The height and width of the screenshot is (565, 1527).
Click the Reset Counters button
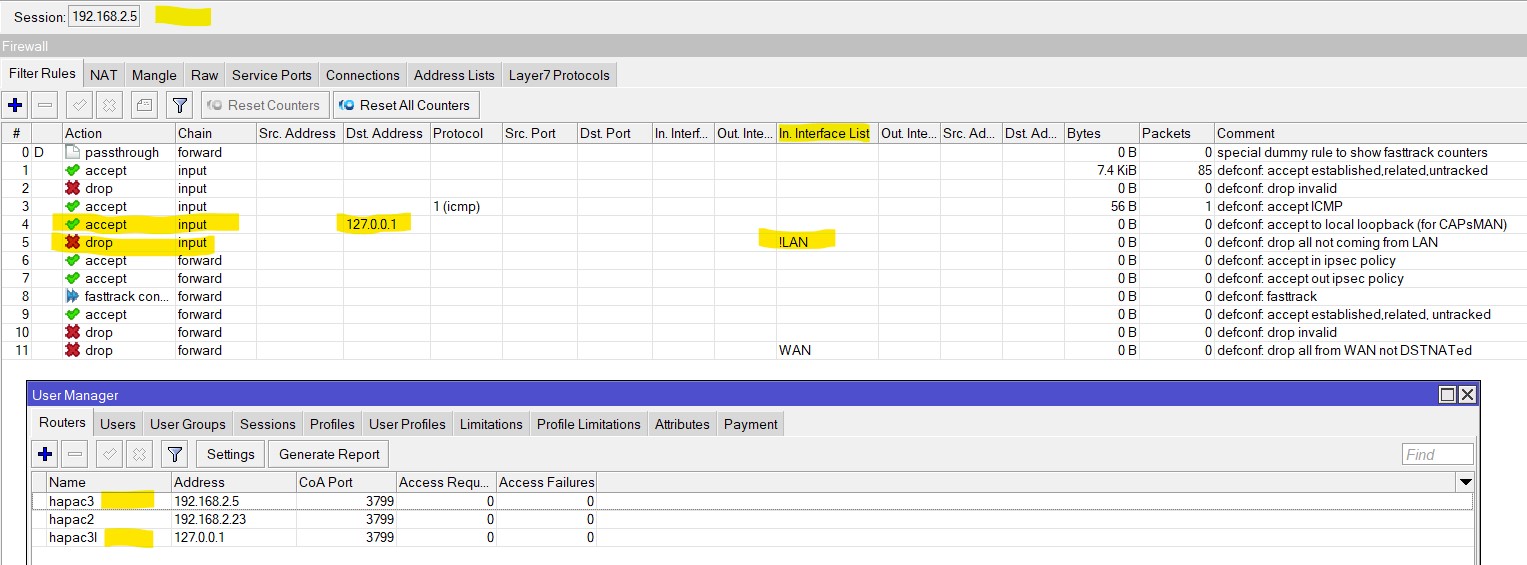(264, 105)
